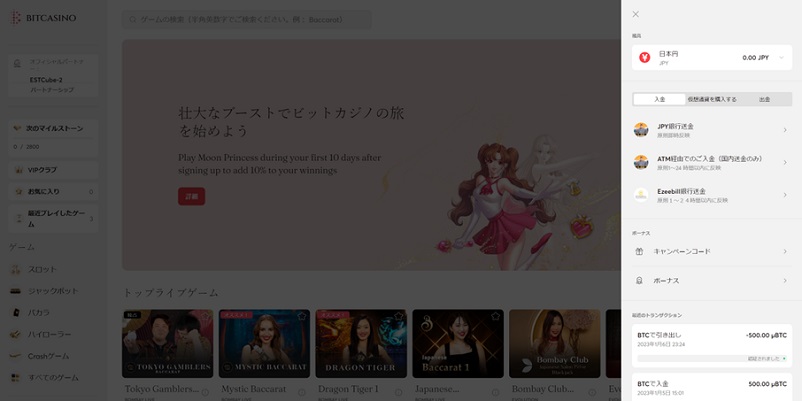The width and height of the screenshot is (802, 401).
Task: Switch to the 入金 deposit tab
Action: [x=659, y=99]
